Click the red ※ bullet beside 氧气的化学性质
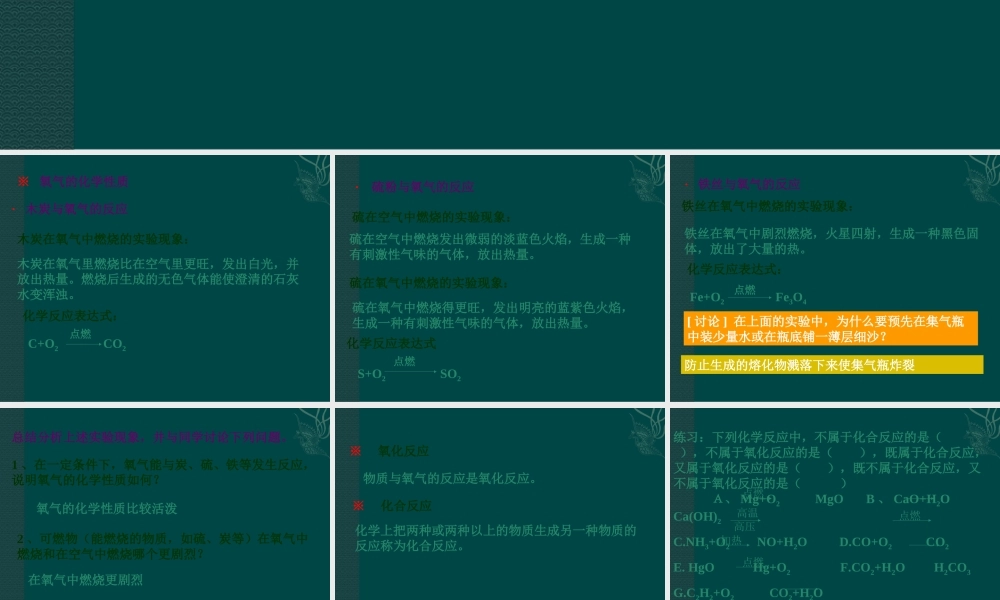This screenshot has width=1000, height=600. click(23, 182)
